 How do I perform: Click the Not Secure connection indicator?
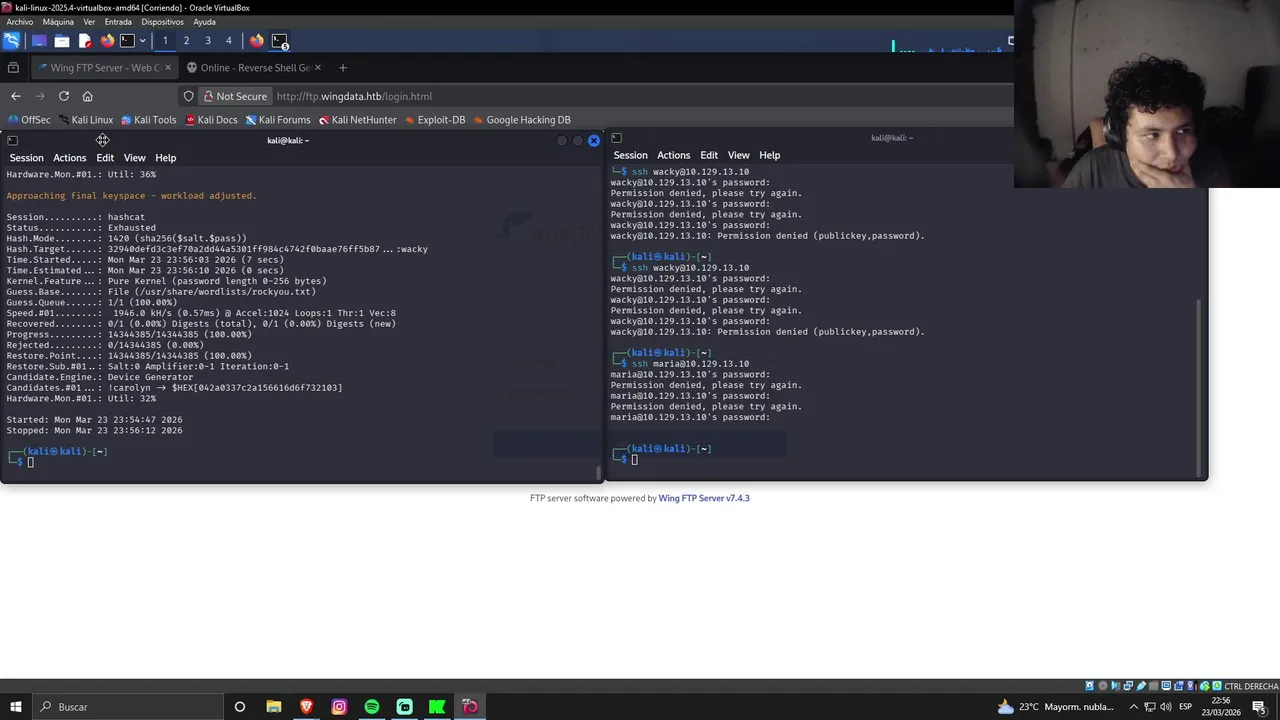tap(235, 96)
